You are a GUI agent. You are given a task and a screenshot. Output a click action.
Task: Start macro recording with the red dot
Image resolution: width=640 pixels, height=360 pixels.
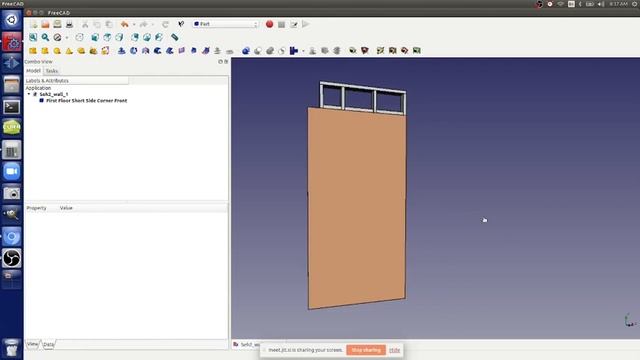(269, 24)
